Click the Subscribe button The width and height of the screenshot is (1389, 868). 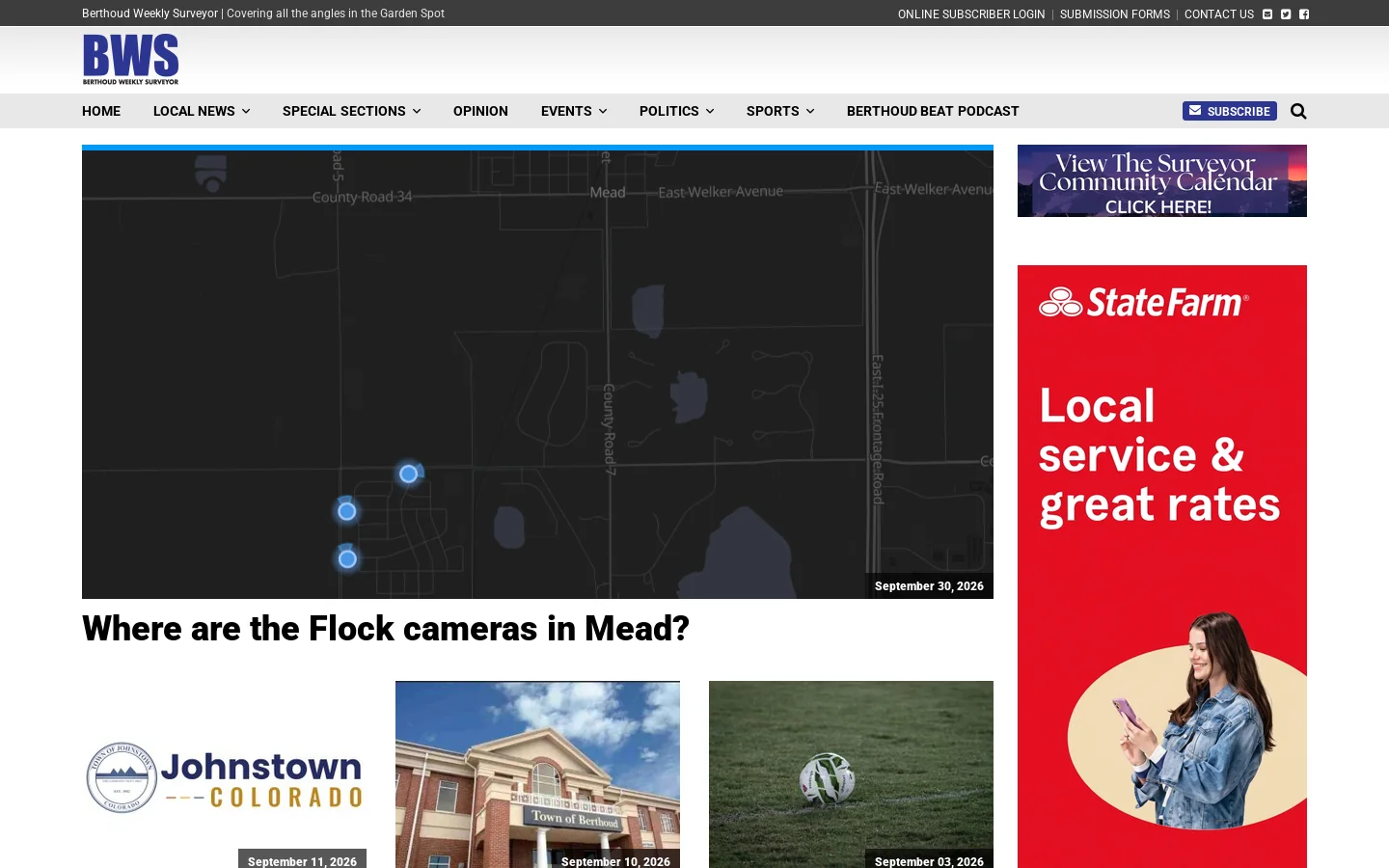(x=1230, y=111)
